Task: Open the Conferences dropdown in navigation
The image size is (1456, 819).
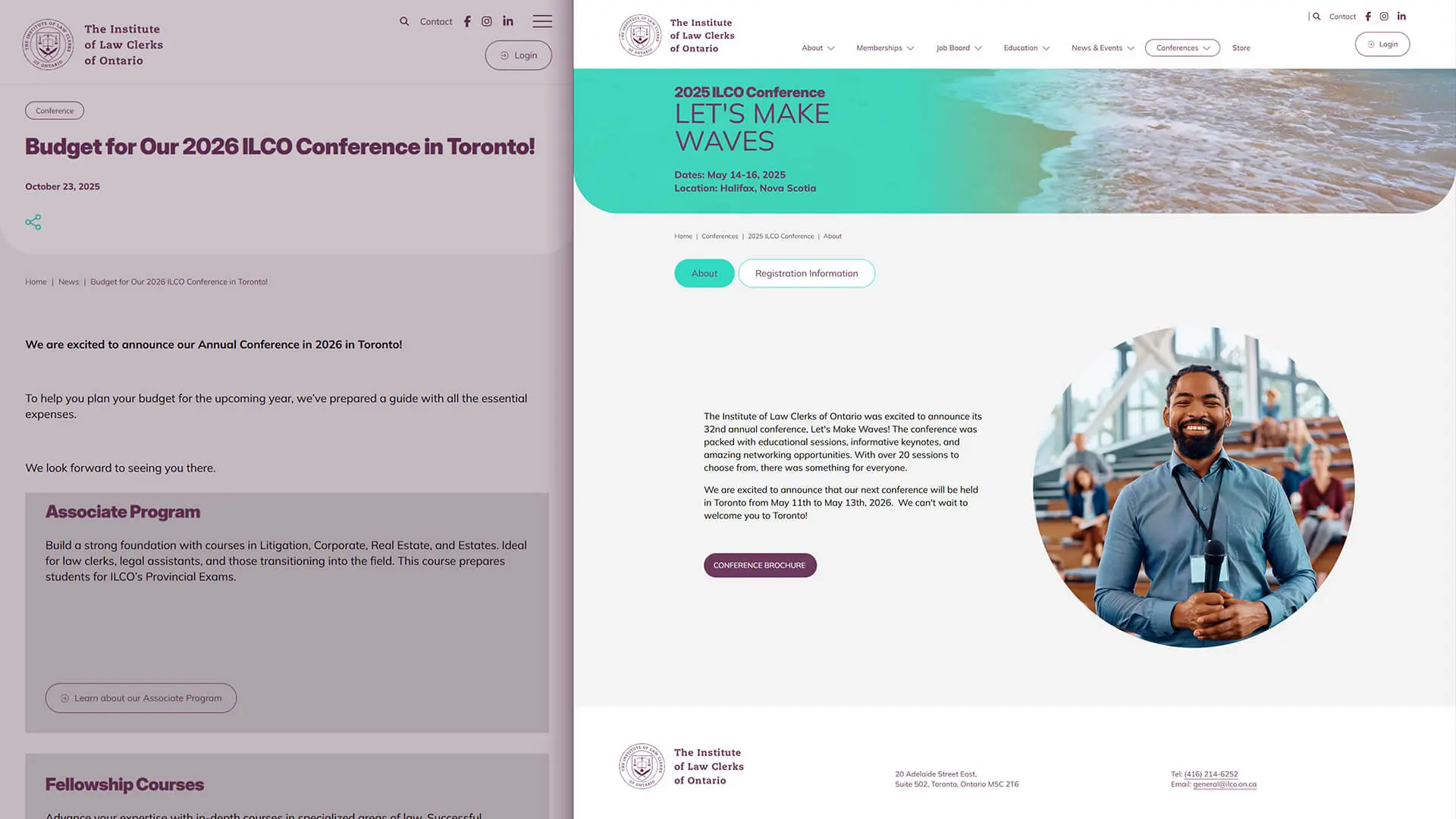Action: point(1182,48)
